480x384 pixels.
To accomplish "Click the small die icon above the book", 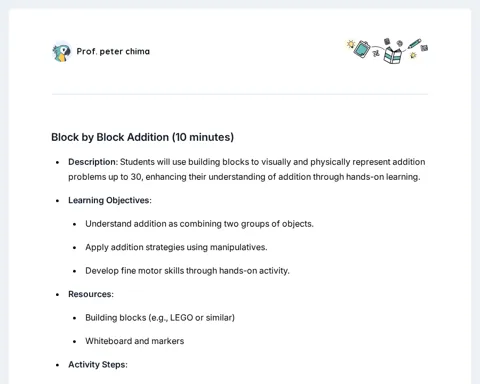I will point(387,41).
